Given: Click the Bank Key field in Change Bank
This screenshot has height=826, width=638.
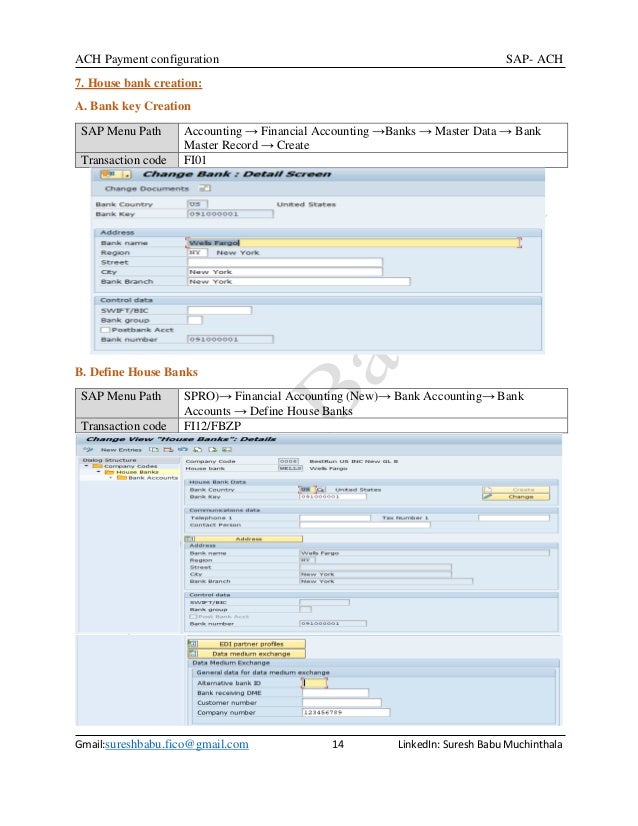Looking at the screenshot, I should click(231, 214).
